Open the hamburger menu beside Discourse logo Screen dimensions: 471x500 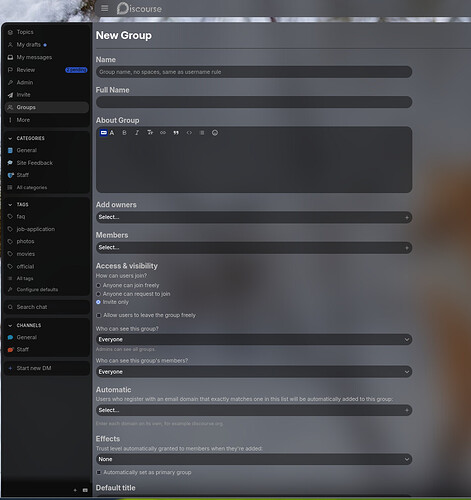click(x=105, y=8)
